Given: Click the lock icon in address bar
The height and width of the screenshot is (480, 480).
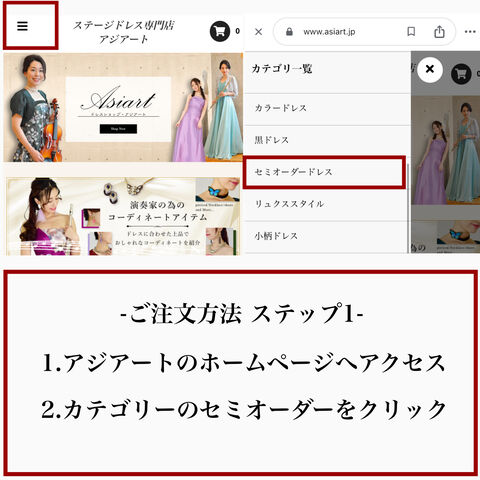Looking at the screenshot, I should point(289,32).
